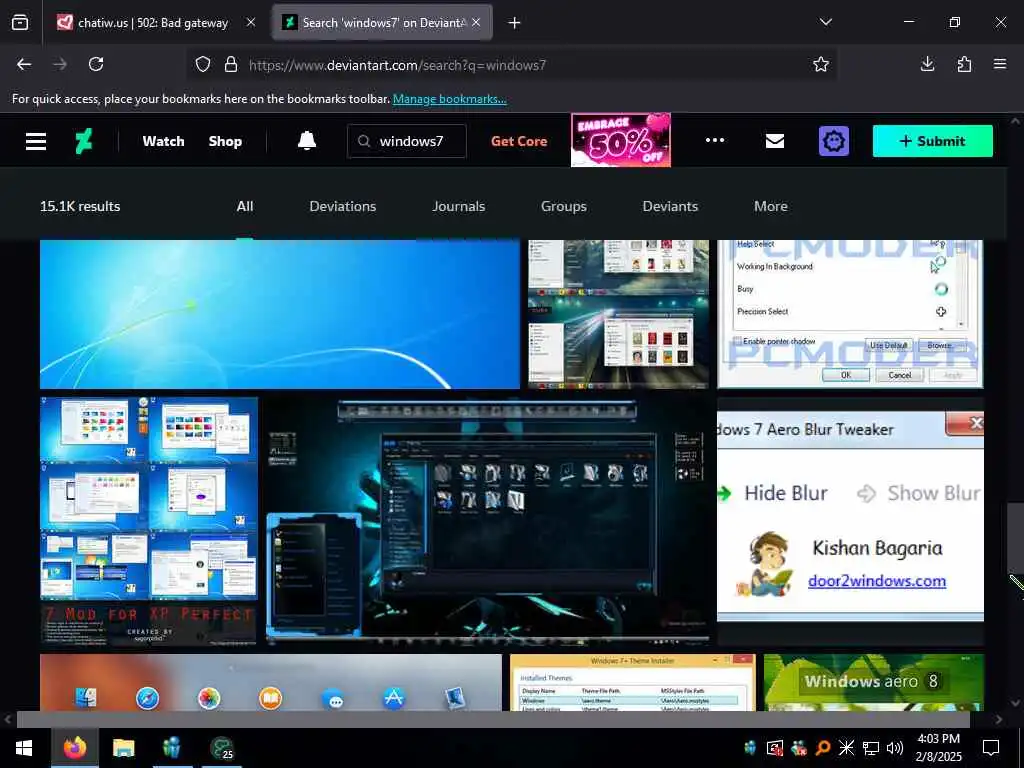Open the browser extensions icon
The height and width of the screenshot is (768, 1024).
(x=964, y=64)
